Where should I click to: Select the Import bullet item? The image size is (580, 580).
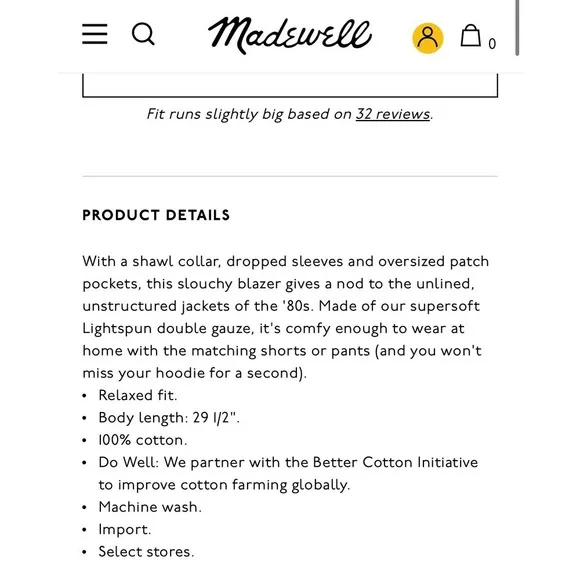(125, 530)
